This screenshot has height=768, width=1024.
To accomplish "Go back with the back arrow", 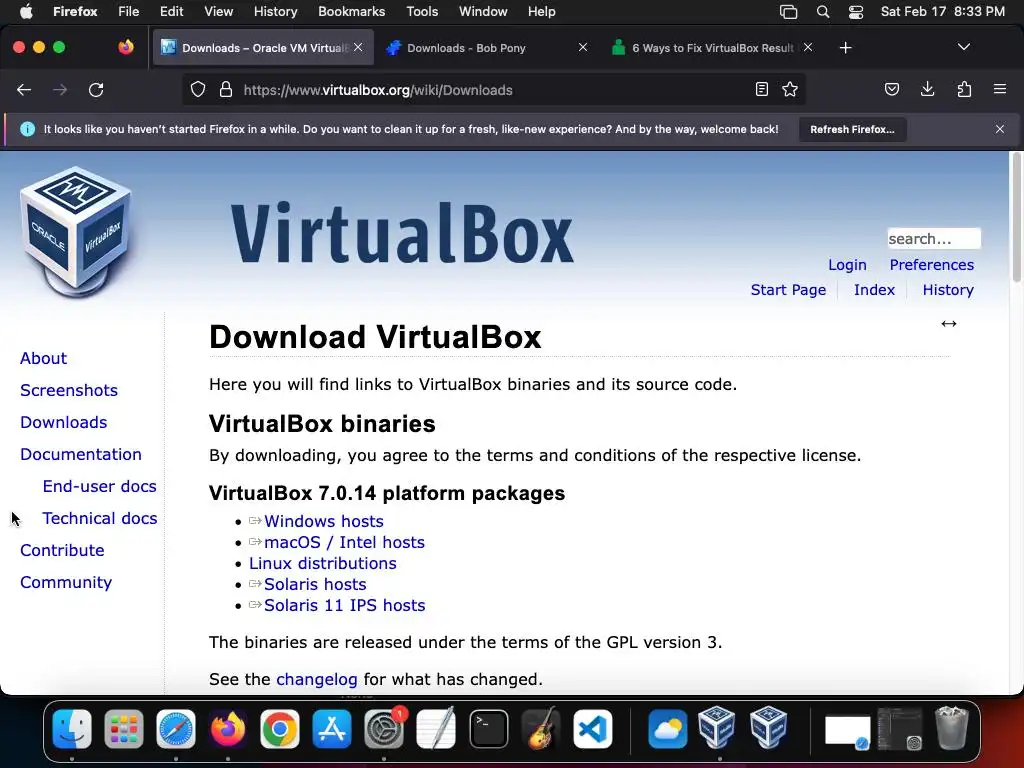I will pyautogui.click(x=24, y=90).
